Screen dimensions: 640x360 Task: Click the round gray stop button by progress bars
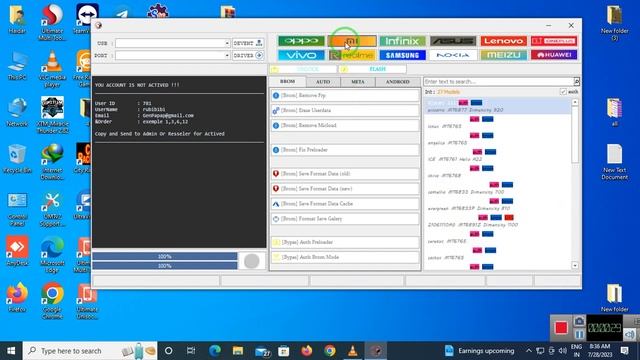click(x=251, y=261)
